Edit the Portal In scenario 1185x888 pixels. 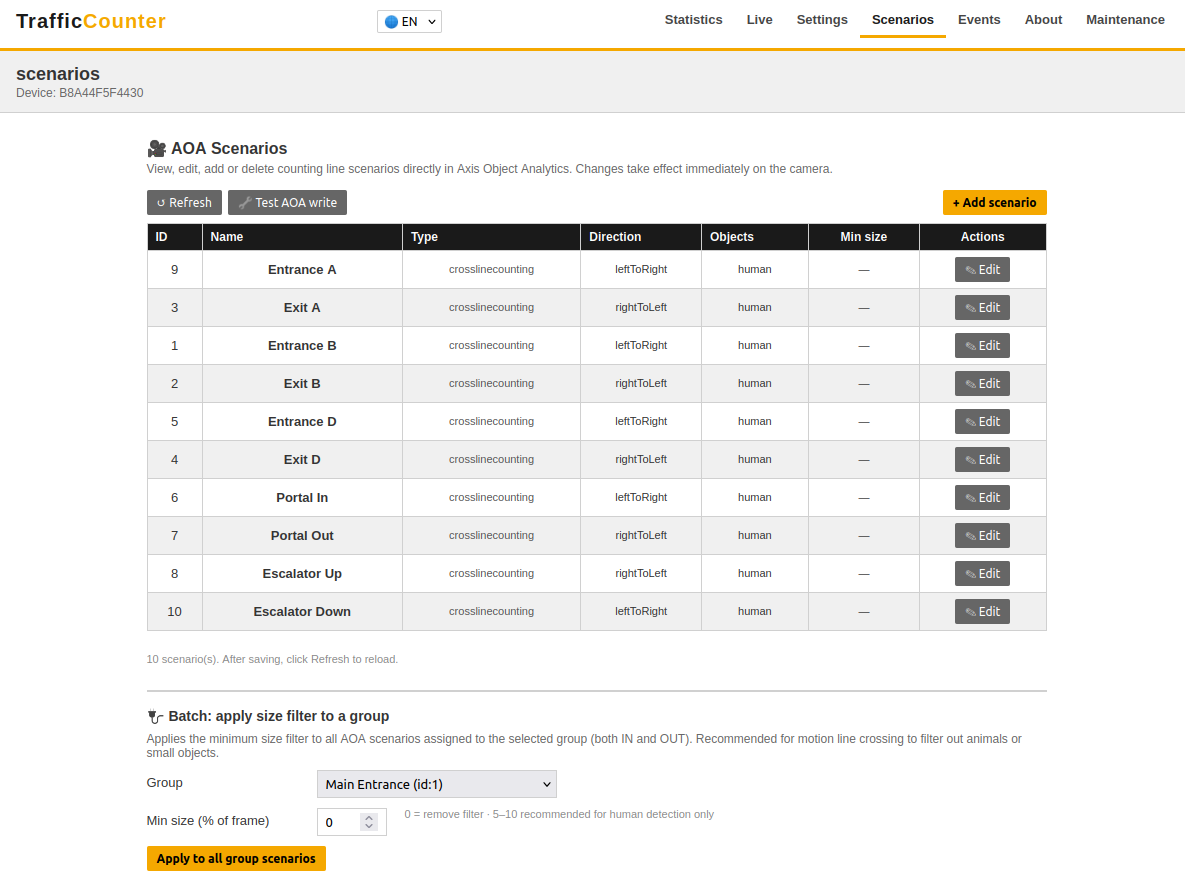[x=982, y=497]
